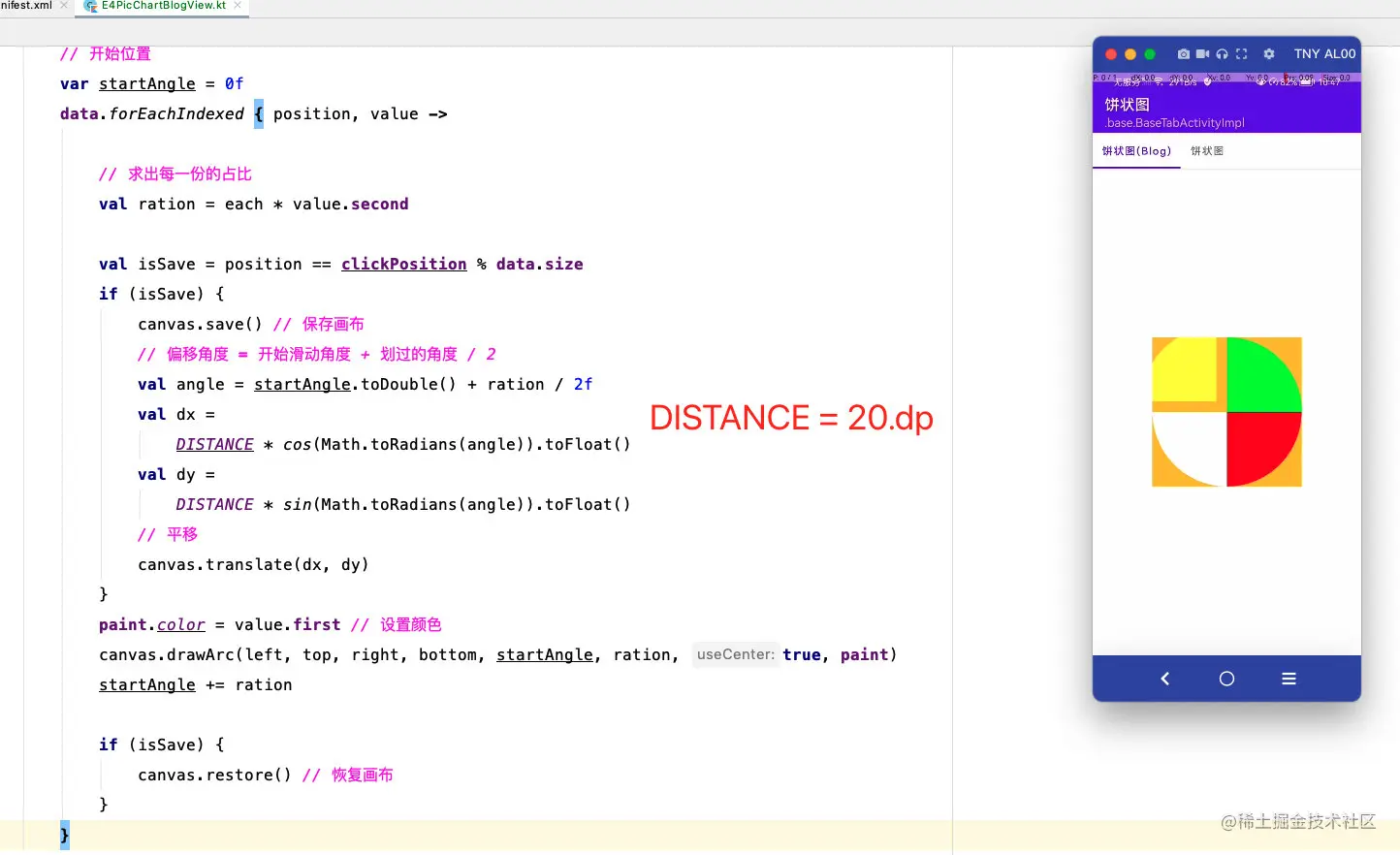Open the mirror window settings gear
Screen dimensions: 1400x855
[1269, 54]
